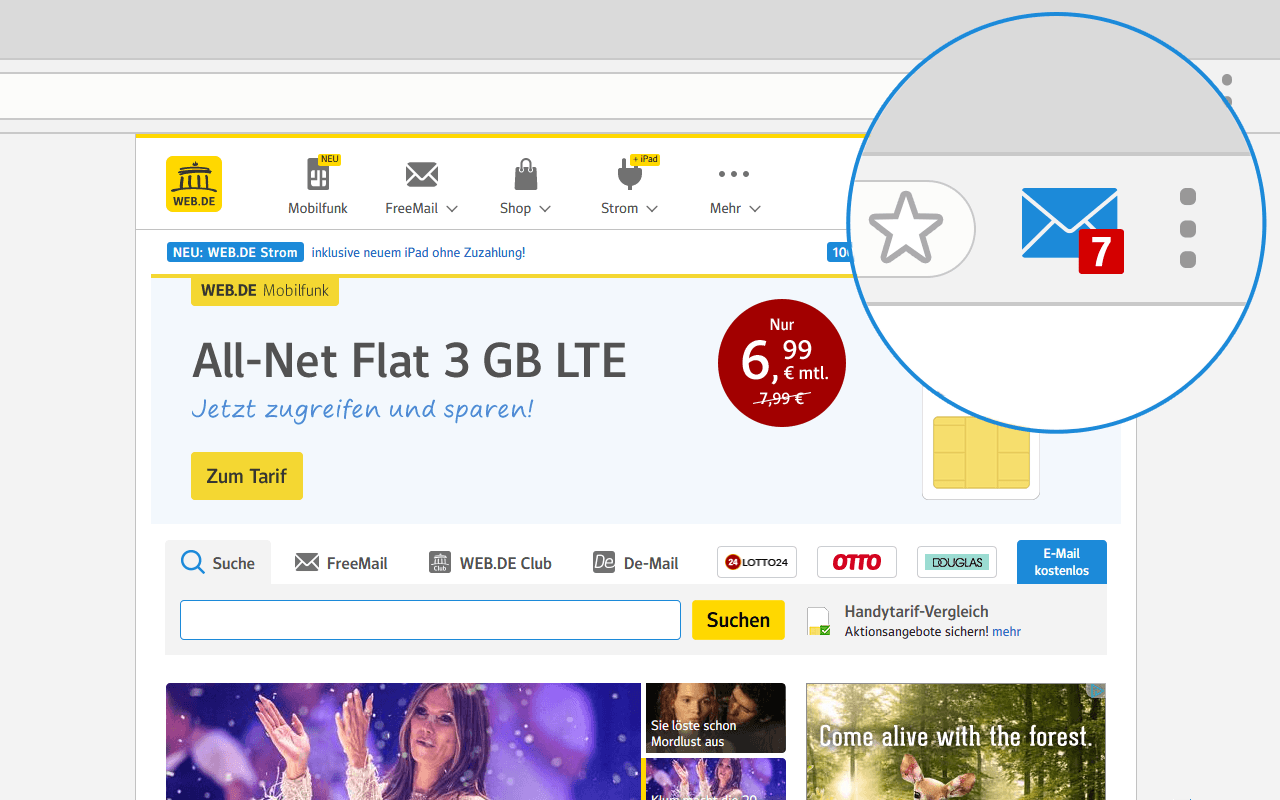The image size is (1280, 800).
Task: Open the second small news thumbnail below Mordlust
Action: pyautogui.click(x=716, y=779)
